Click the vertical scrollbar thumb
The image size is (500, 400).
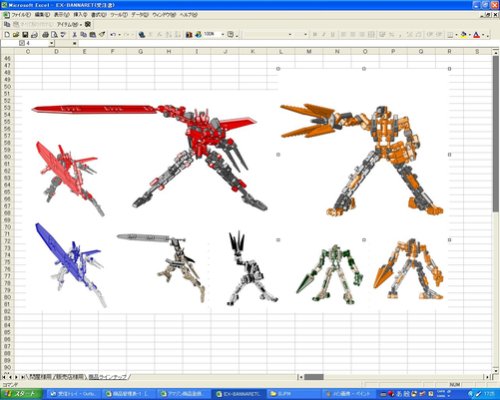point(496,133)
